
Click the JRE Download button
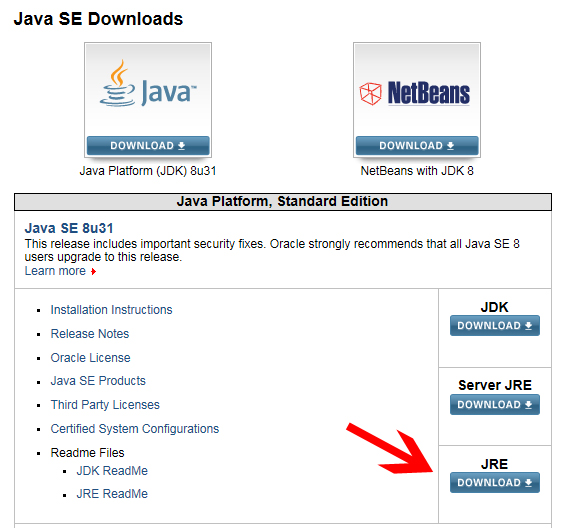tap(495, 482)
